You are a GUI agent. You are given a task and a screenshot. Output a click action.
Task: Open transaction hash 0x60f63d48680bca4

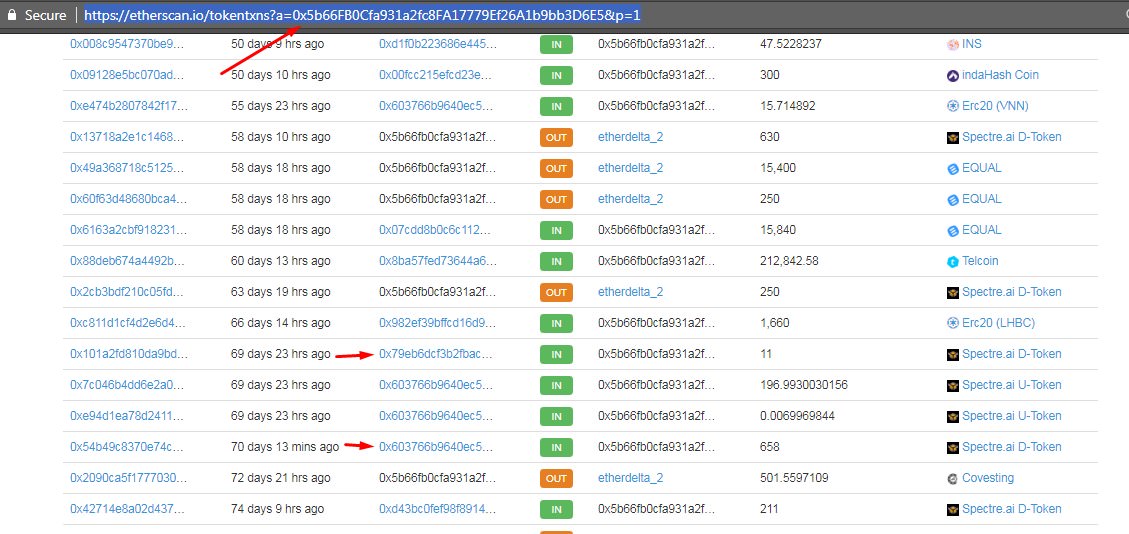[128, 199]
